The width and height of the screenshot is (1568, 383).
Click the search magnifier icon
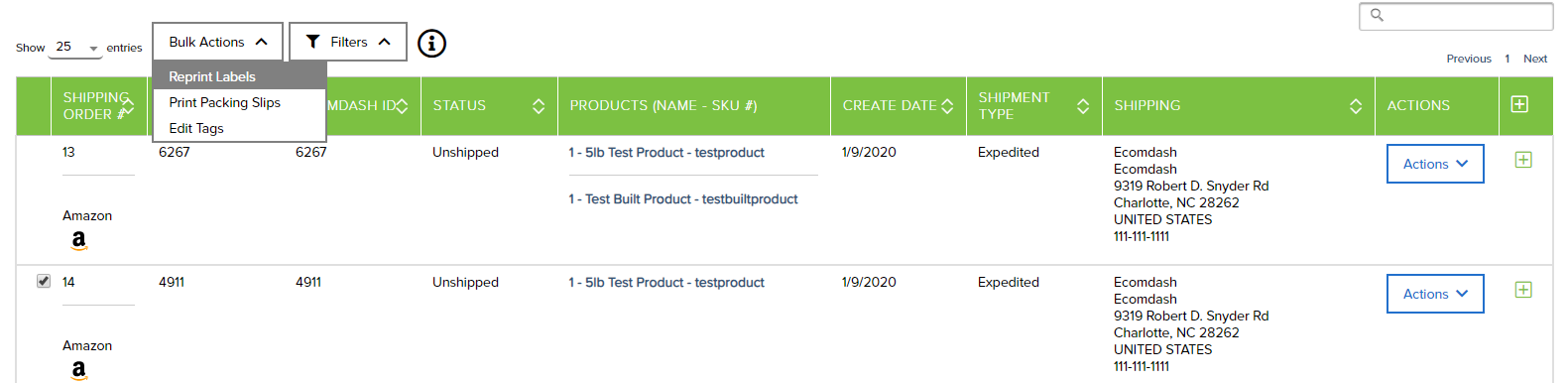pos(1377,15)
